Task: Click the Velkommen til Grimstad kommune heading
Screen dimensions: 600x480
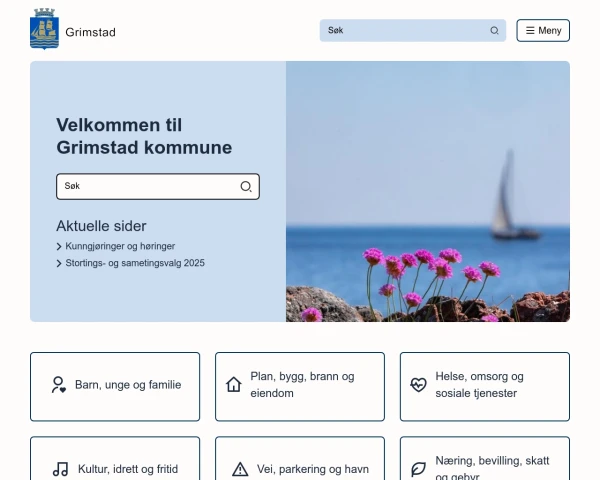Action: click(x=144, y=136)
